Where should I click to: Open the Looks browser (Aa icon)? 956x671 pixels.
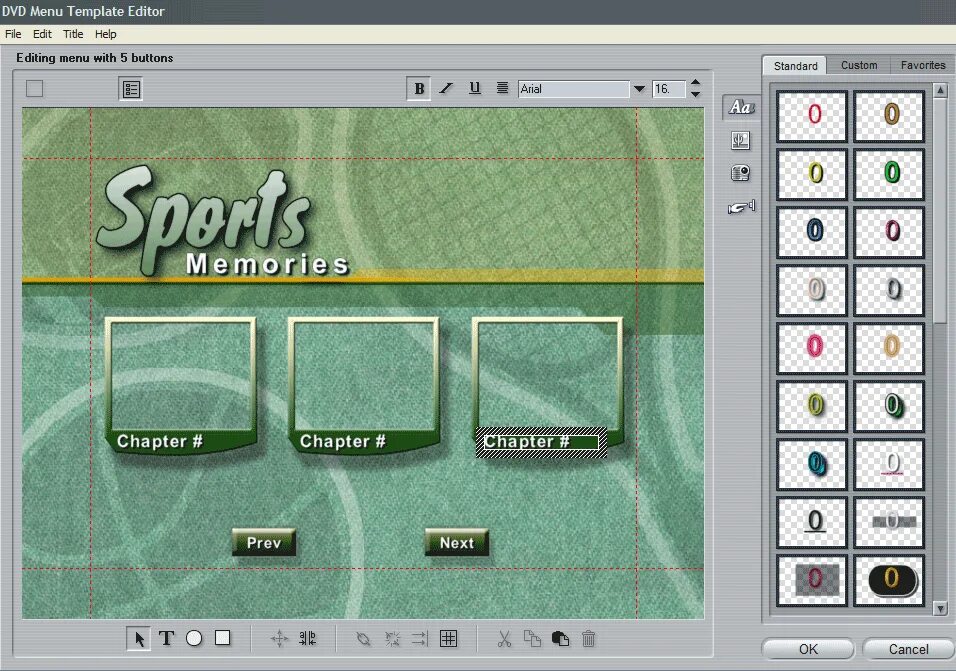click(x=741, y=108)
